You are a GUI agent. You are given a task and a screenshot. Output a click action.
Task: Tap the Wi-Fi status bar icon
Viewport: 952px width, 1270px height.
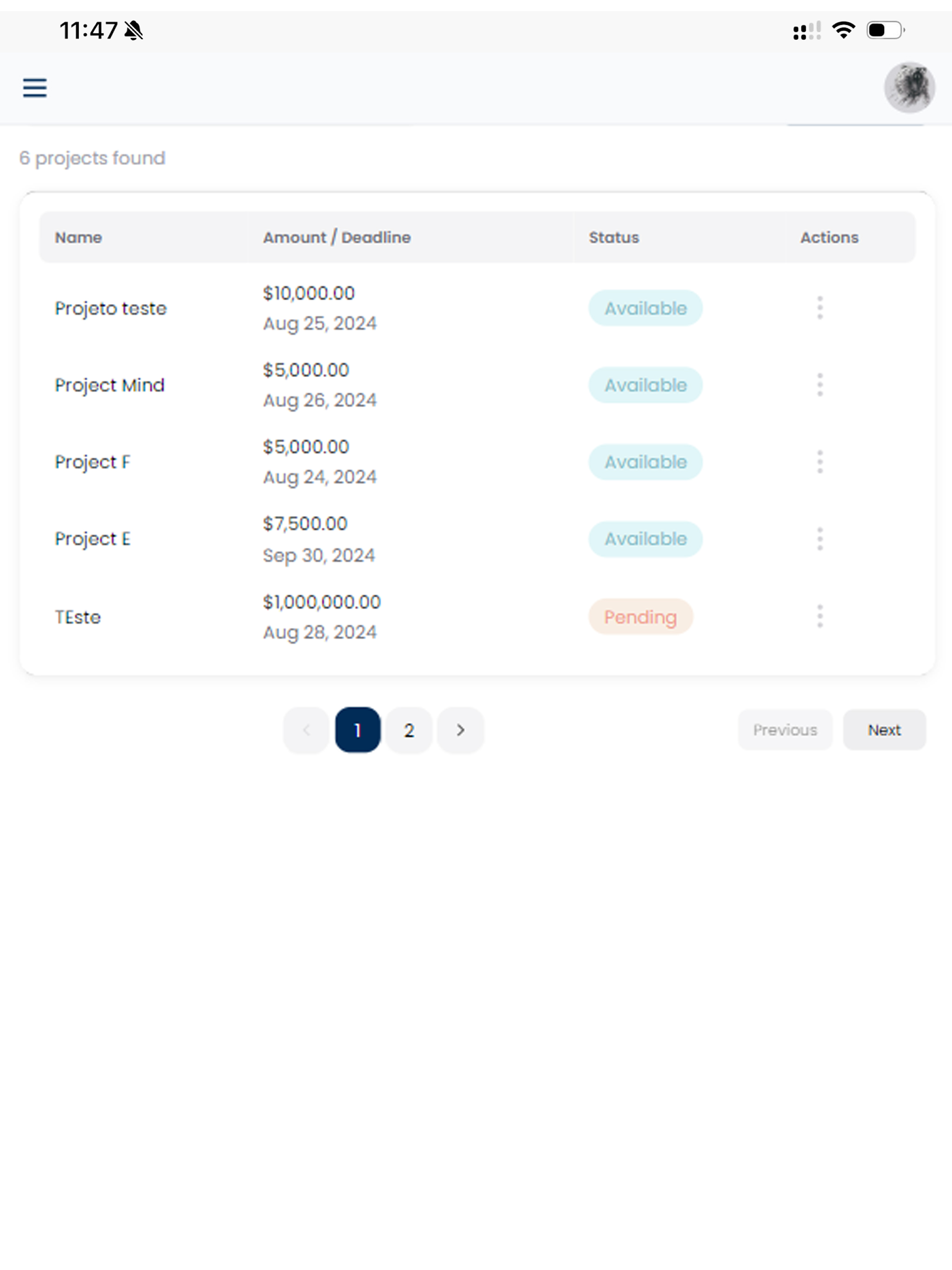pos(844,30)
